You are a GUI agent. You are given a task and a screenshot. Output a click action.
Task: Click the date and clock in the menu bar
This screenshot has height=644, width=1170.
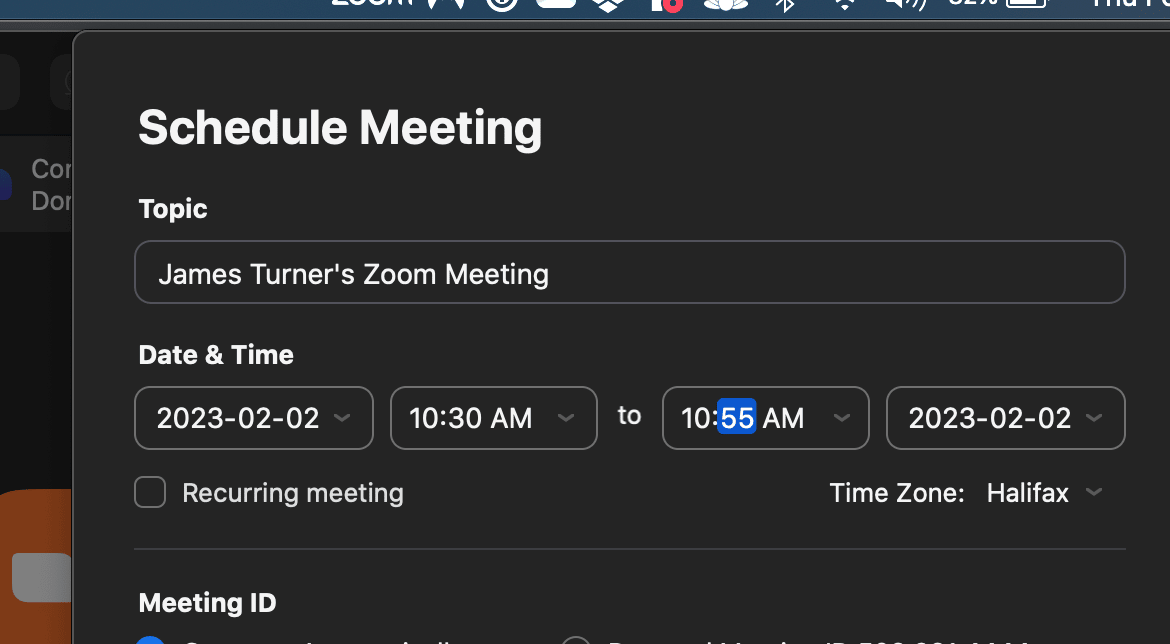[x=1130, y=4]
